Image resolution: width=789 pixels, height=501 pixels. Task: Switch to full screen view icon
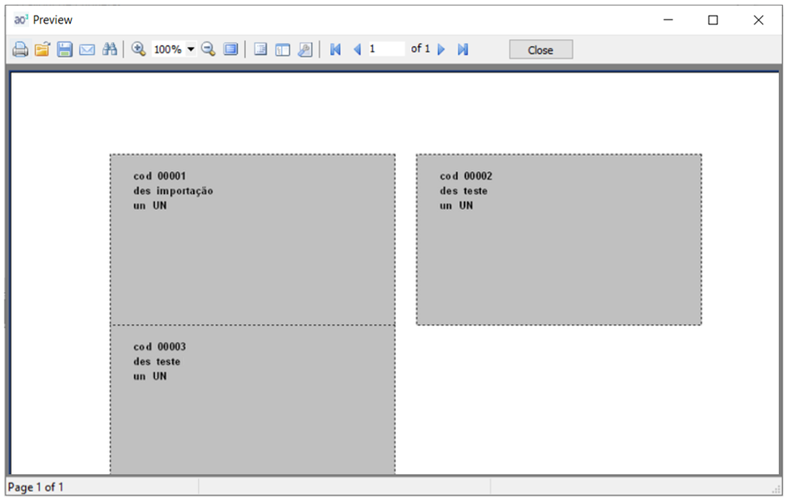[231, 49]
